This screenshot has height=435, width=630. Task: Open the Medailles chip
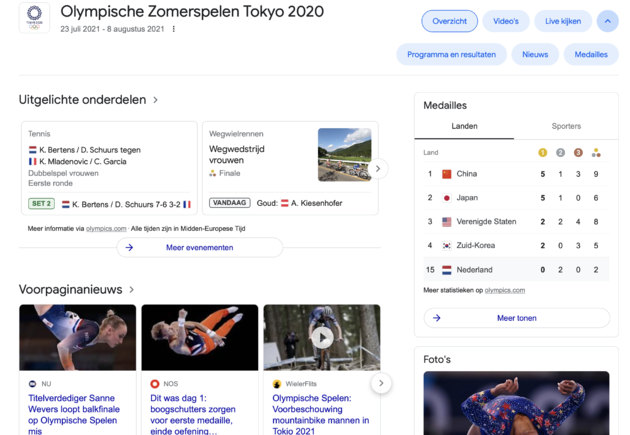coord(591,54)
